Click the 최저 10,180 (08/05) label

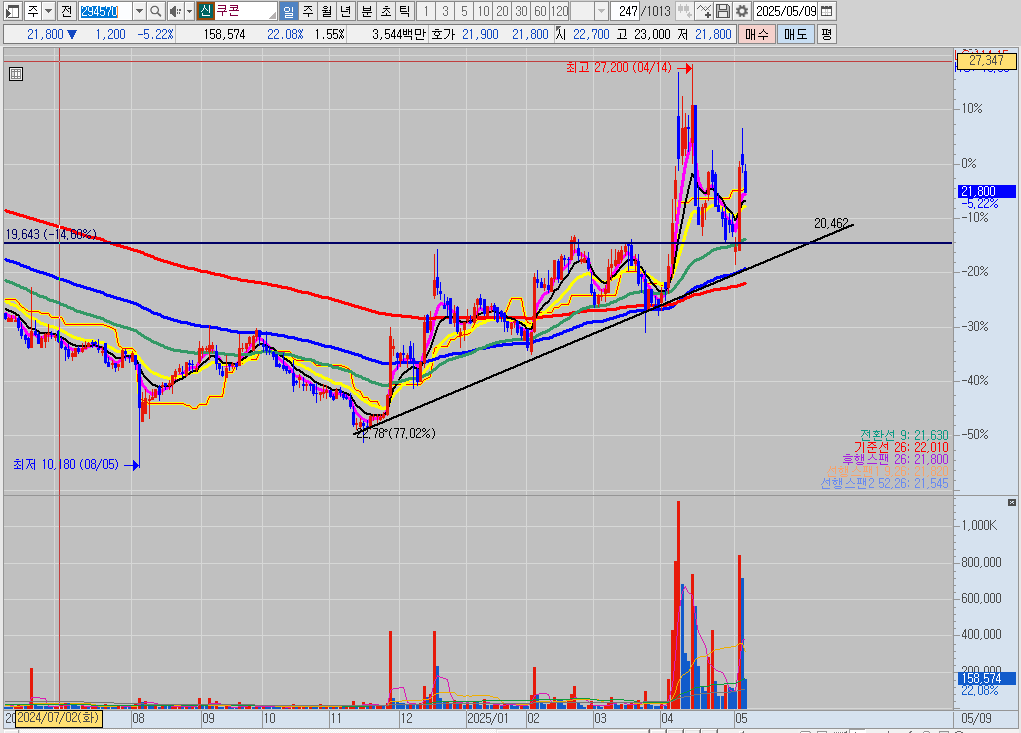[66, 464]
